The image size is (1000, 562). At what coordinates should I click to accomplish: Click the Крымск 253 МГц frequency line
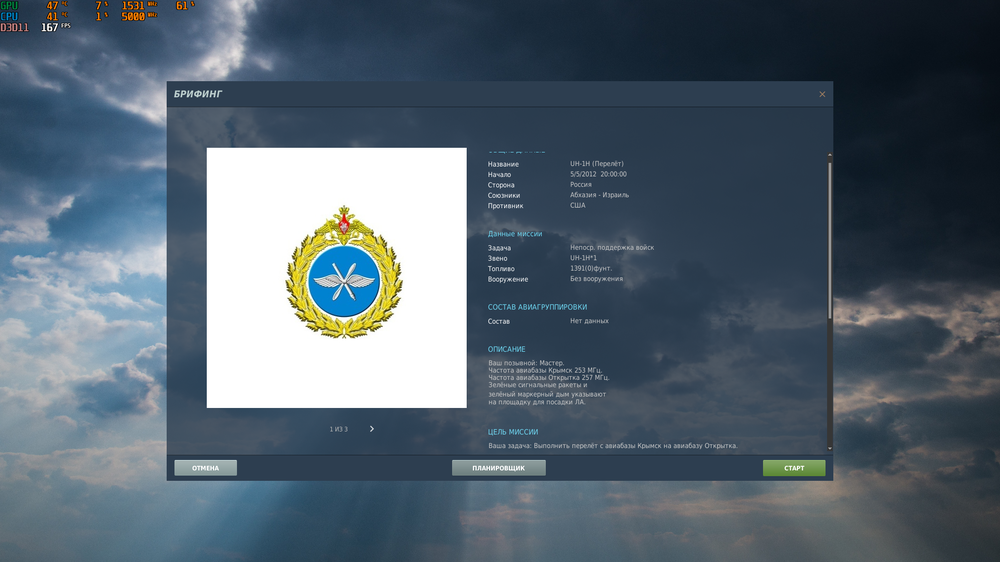click(545, 370)
